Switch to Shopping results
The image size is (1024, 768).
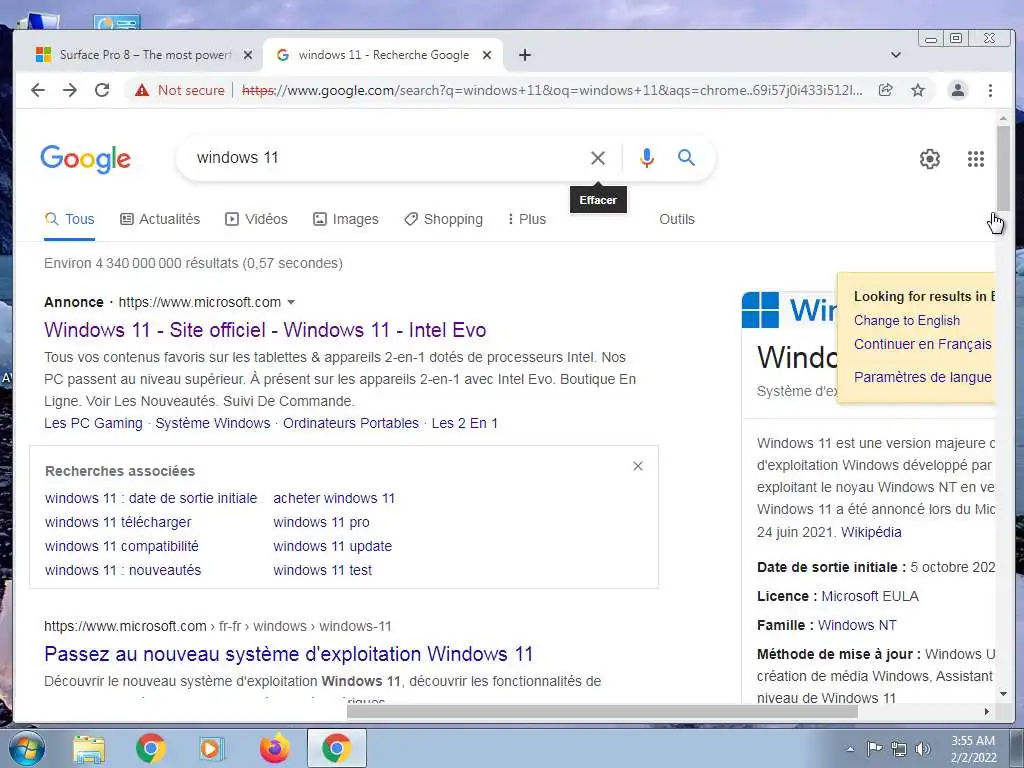(x=443, y=219)
